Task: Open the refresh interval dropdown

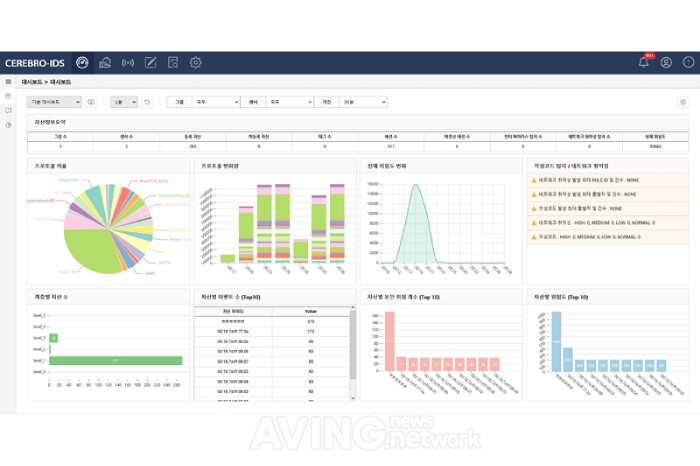Action: tap(124, 102)
